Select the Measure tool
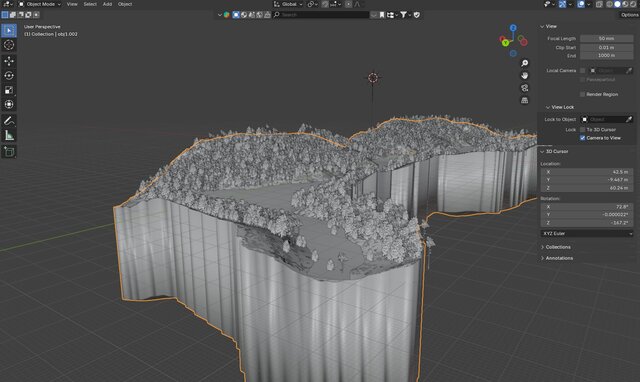640x382 pixels. pos(9,135)
